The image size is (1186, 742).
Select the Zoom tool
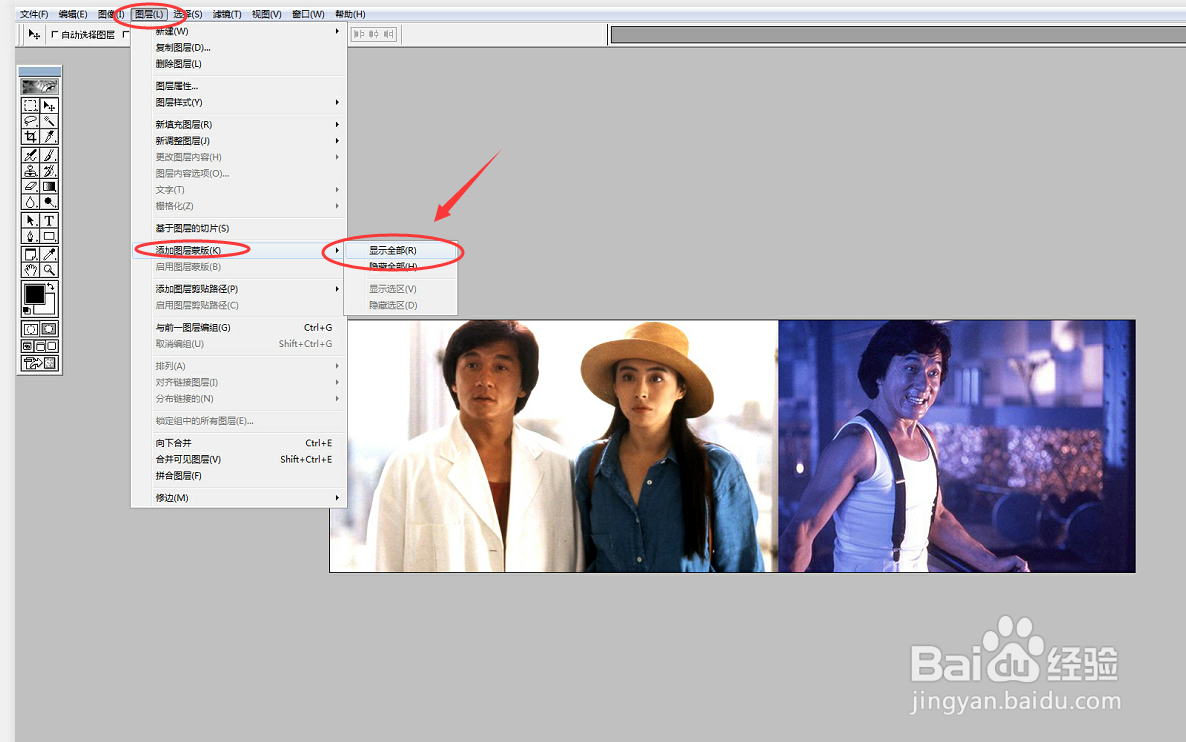tap(49, 270)
